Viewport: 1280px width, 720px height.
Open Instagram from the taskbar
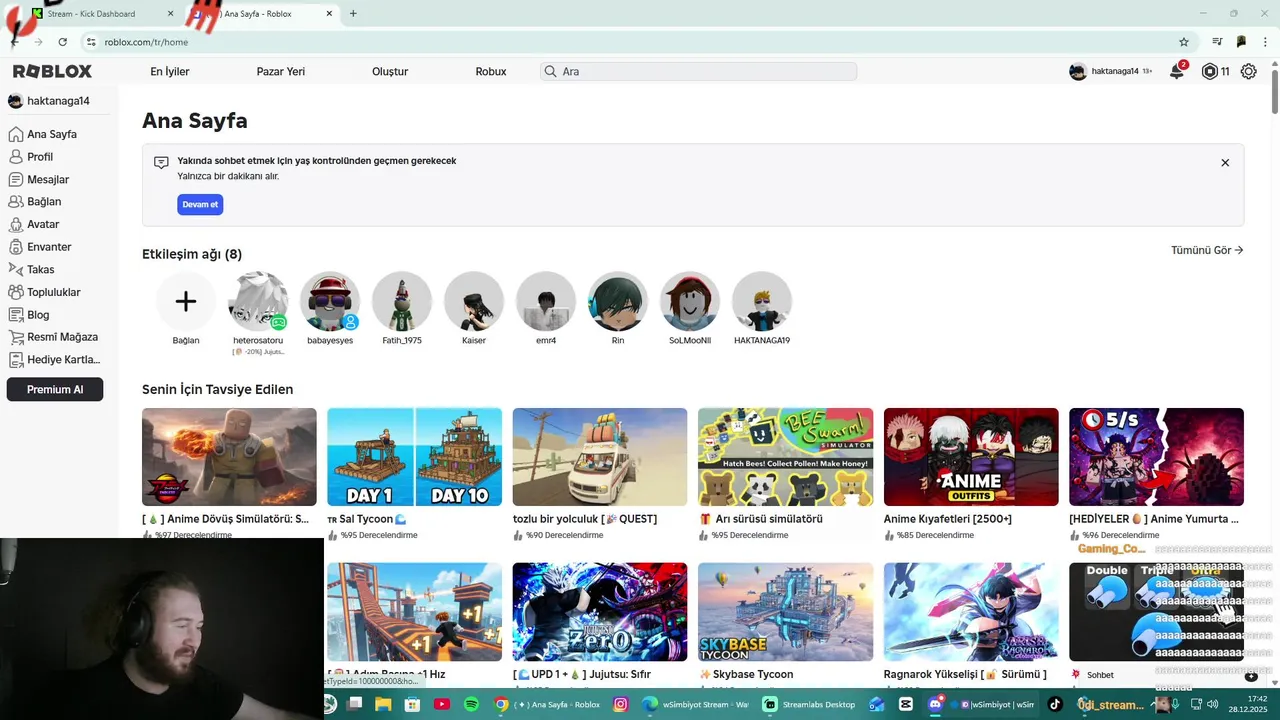(620, 704)
